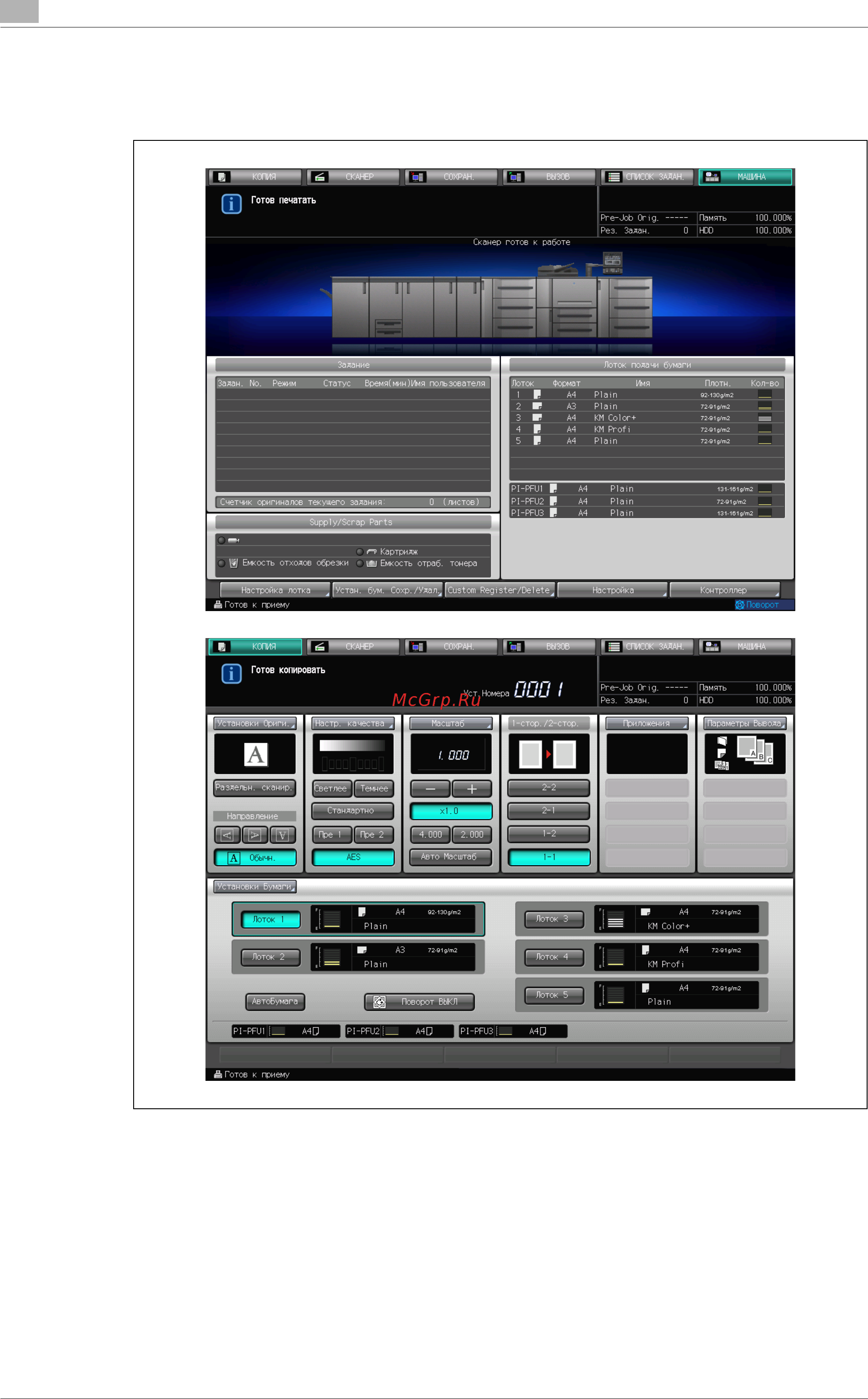Click the Картридж cartridge icon
Screen dimensions: 868x1399
click(x=371, y=552)
